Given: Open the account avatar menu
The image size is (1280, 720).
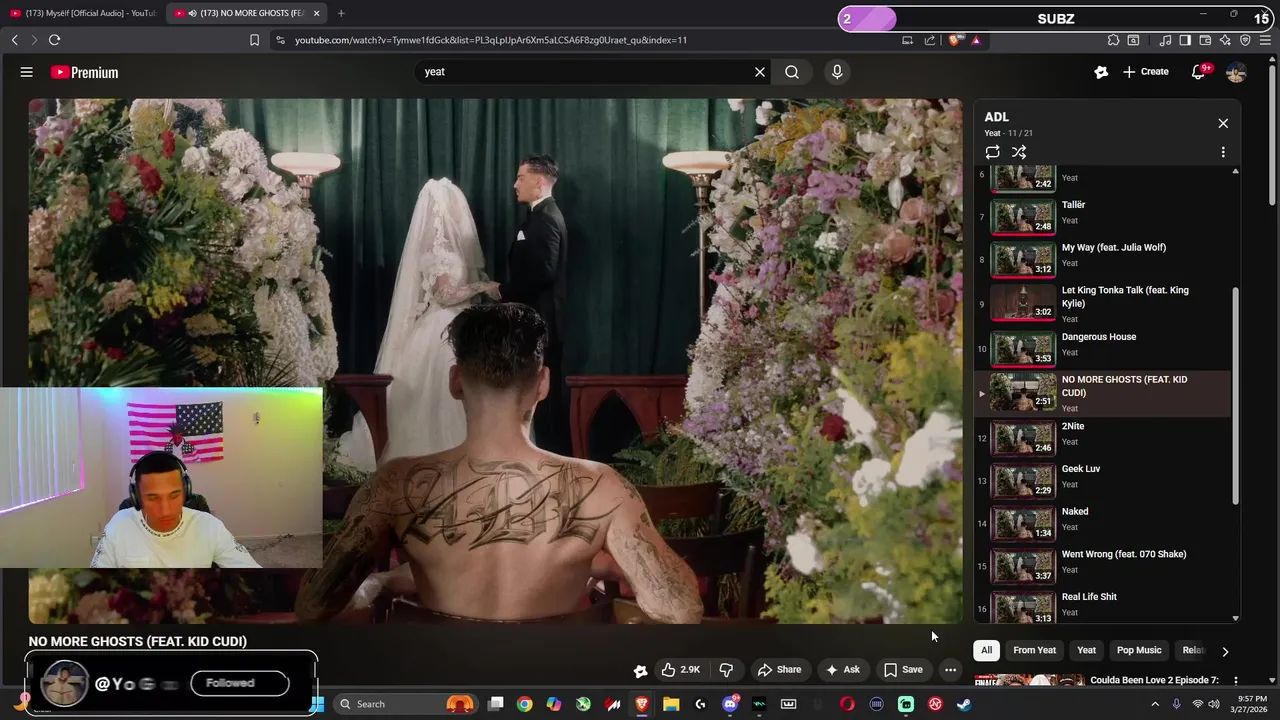Looking at the screenshot, I should tap(1236, 72).
